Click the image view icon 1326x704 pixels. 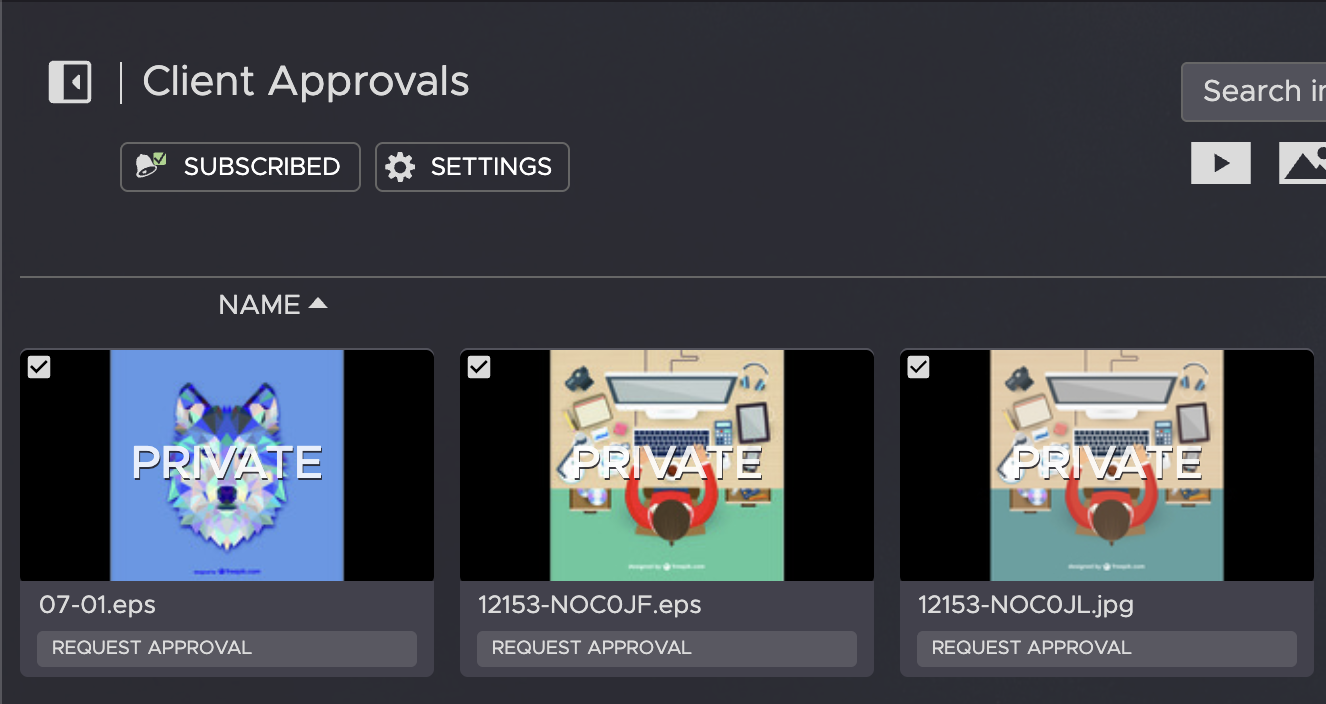coord(1304,164)
